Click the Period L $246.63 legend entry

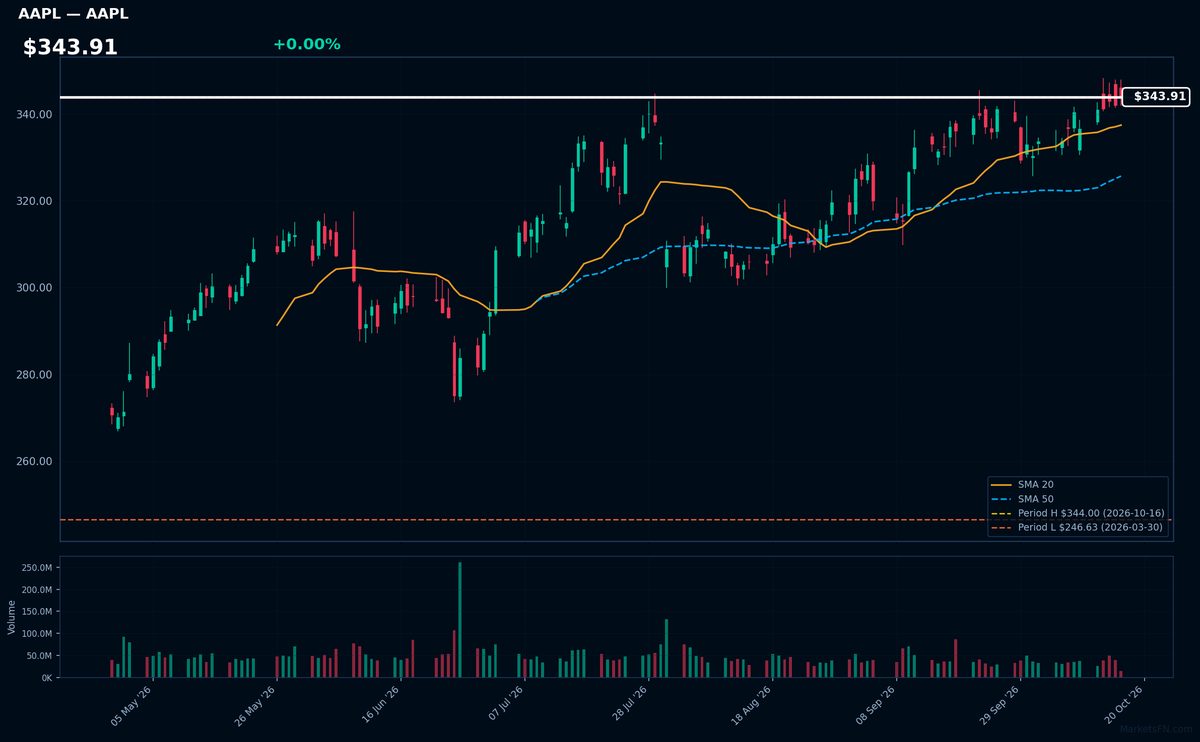click(1078, 527)
